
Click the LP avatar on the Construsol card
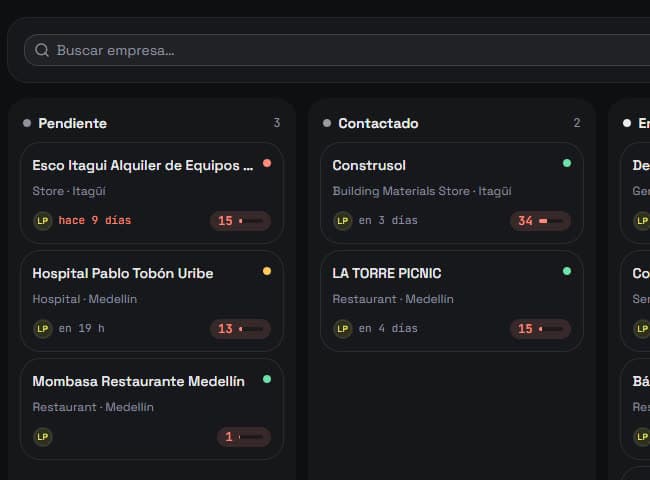point(343,221)
